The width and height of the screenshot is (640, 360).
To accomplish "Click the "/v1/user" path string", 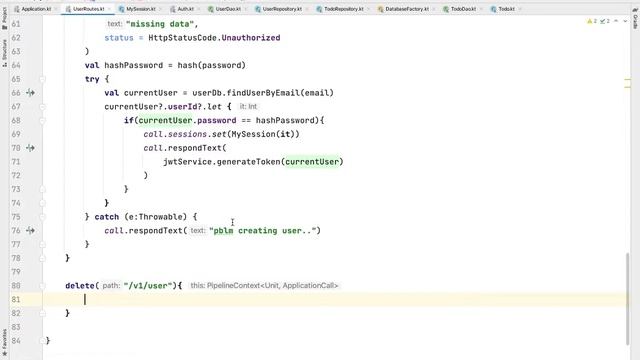I will point(148,286).
